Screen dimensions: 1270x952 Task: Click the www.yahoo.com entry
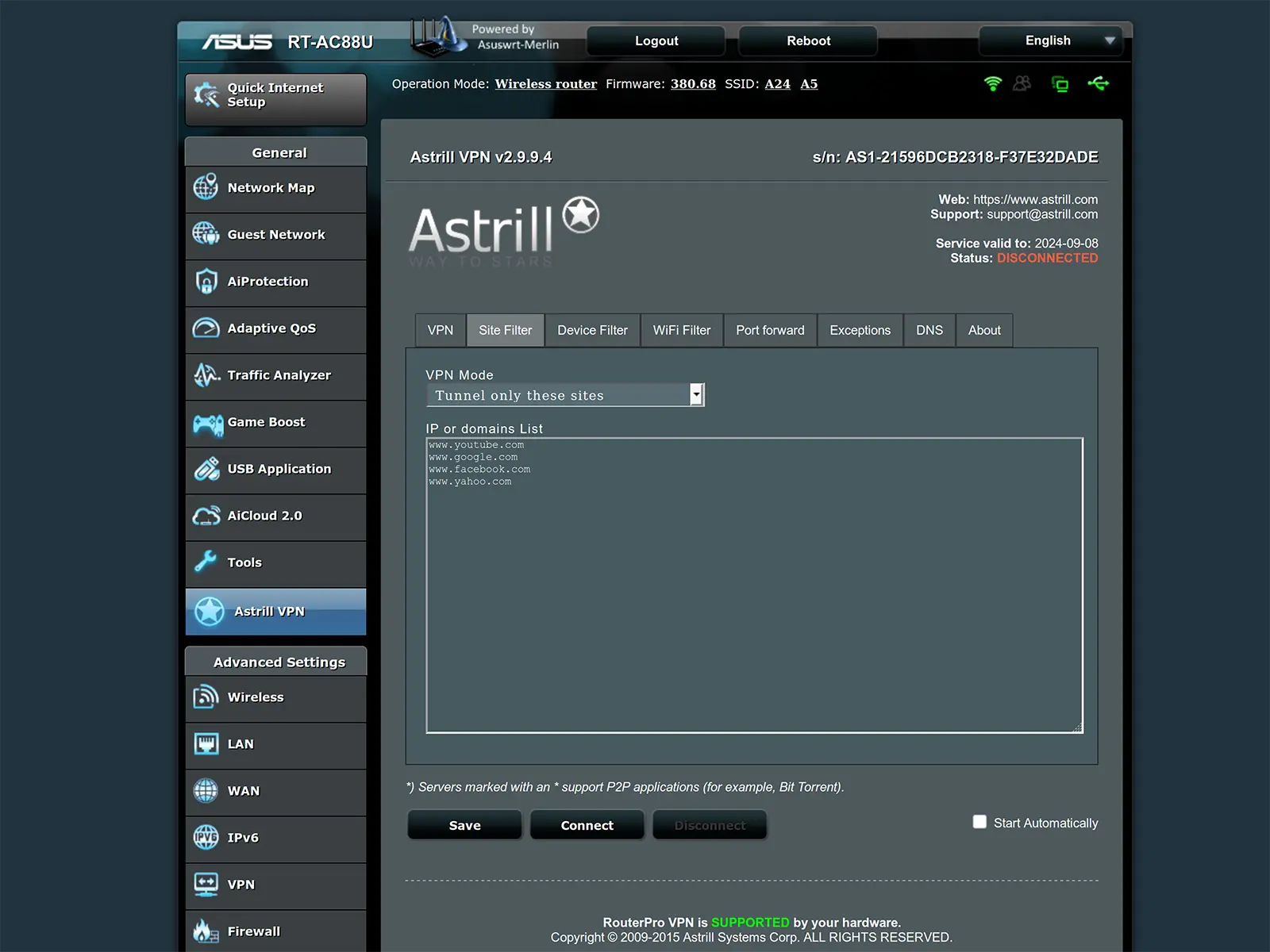[x=470, y=482]
